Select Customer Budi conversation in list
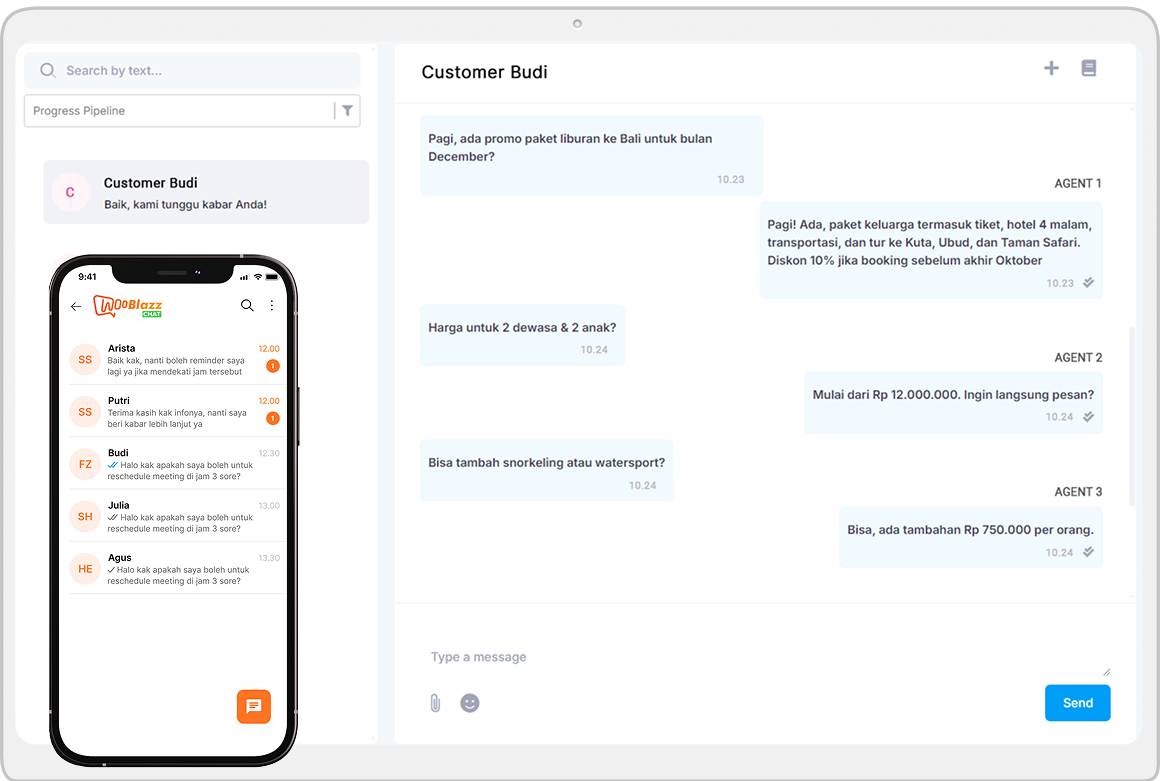The image size is (1160, 781). pyautogui.click(x=206, y=192)
